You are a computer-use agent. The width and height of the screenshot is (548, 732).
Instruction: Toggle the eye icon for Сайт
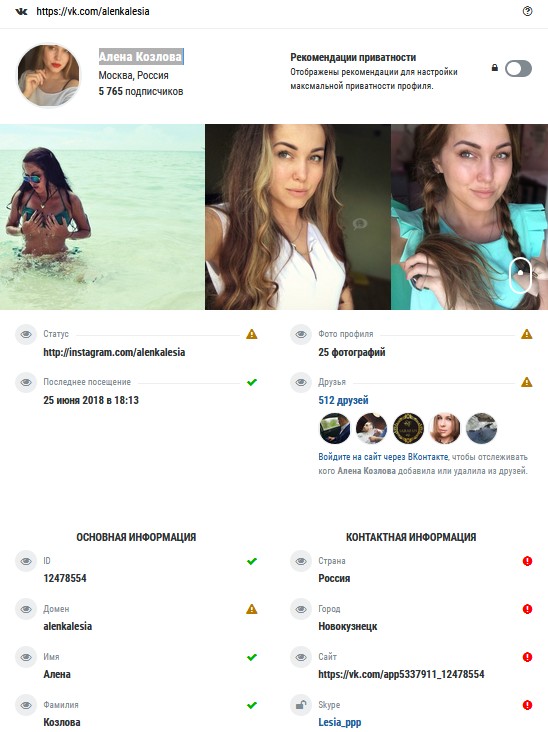(301, 657)
